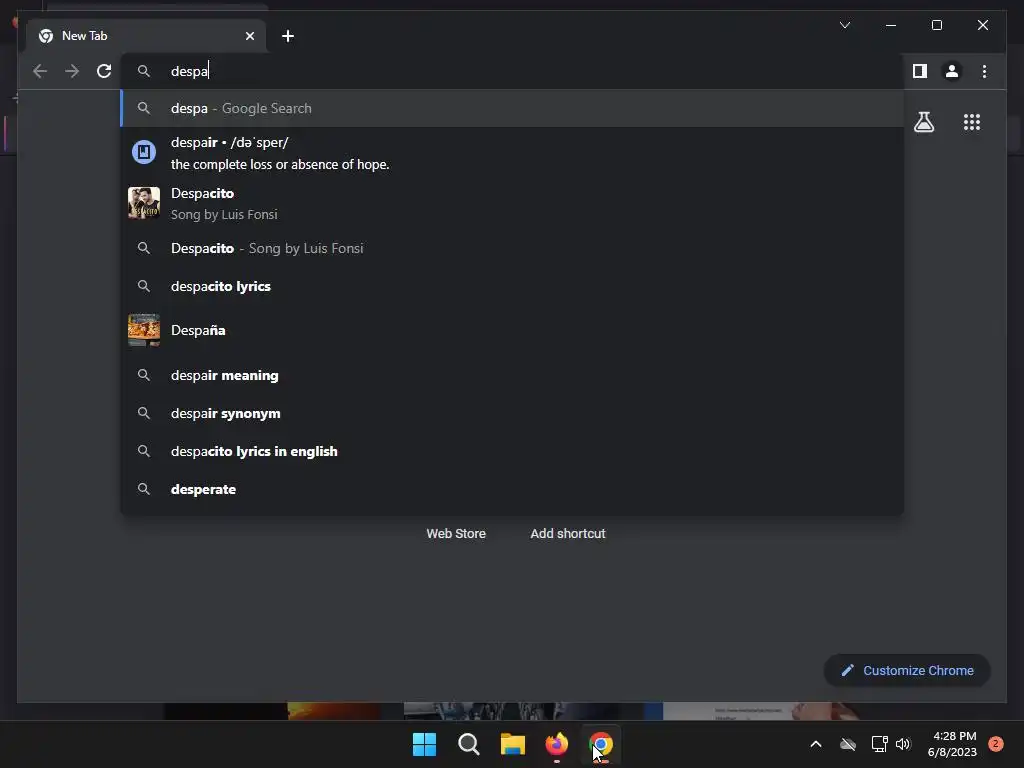Select the 'desperate' suggestion
Viewport: 1024px width, 768px height.
(512, 489)
